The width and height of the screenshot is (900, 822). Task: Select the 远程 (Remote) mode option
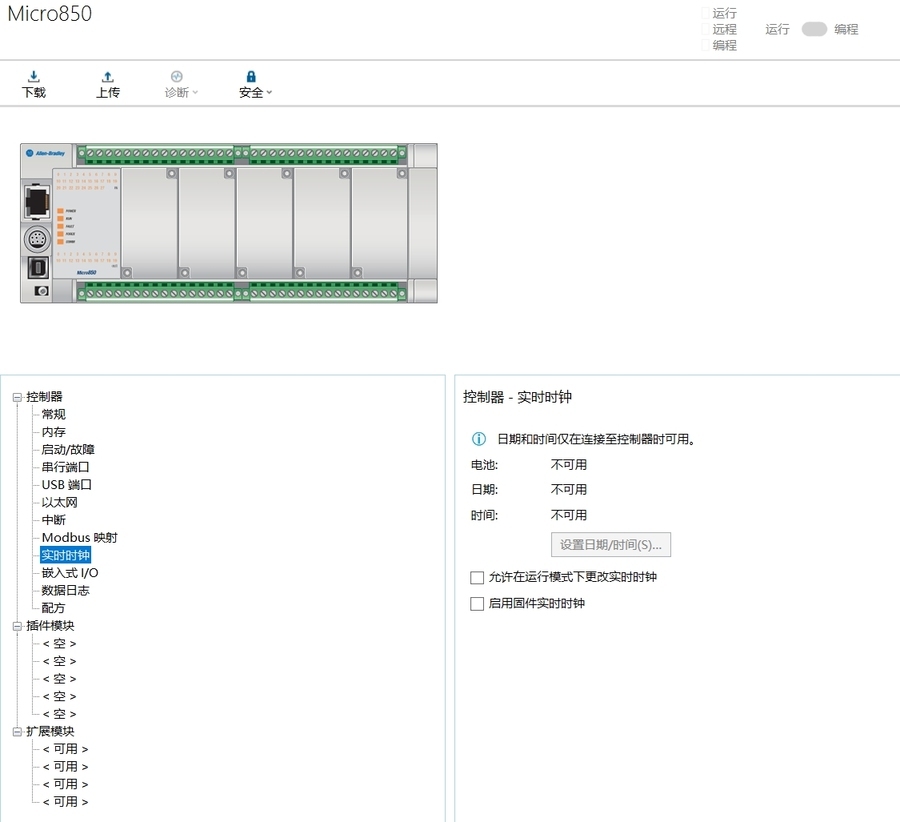[719, 29]
